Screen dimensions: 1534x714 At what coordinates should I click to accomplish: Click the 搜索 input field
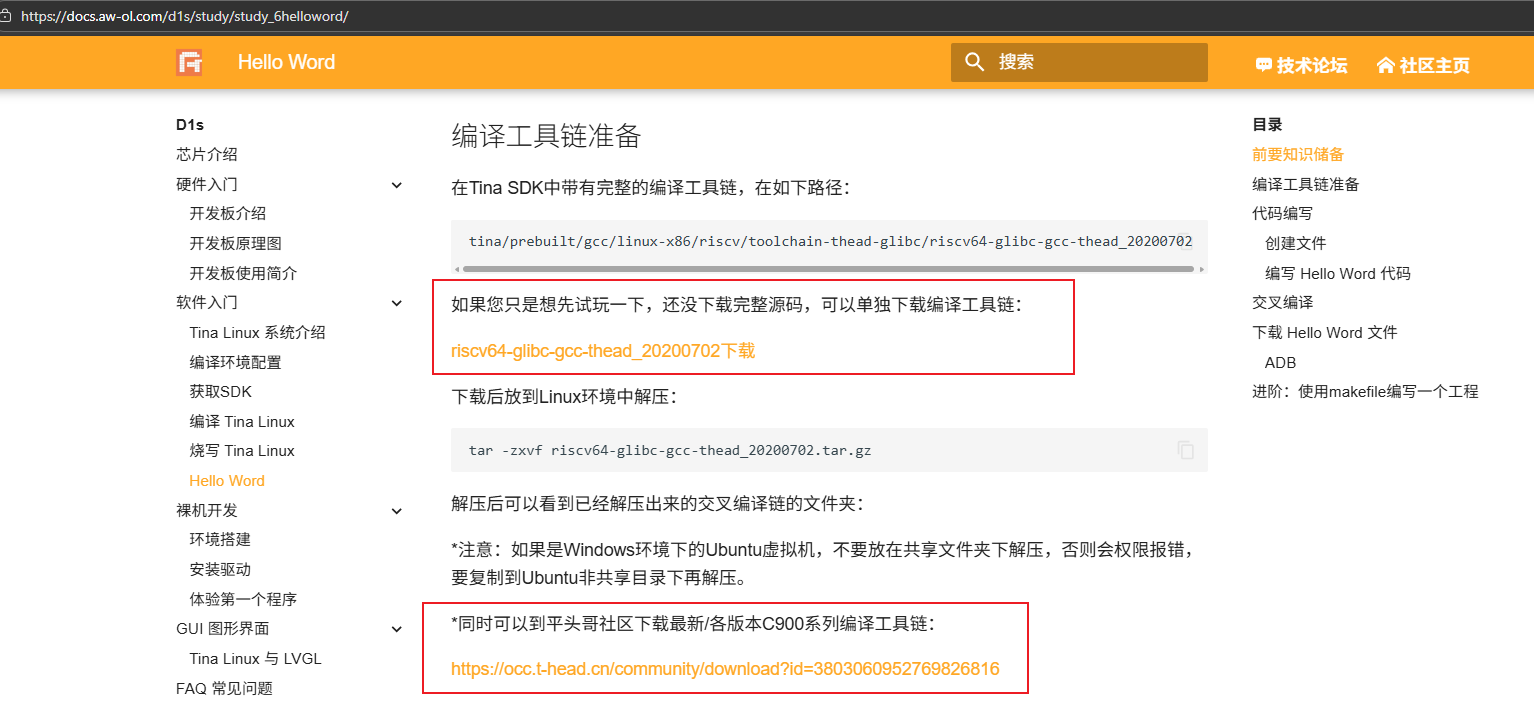tap(1080, 62)
